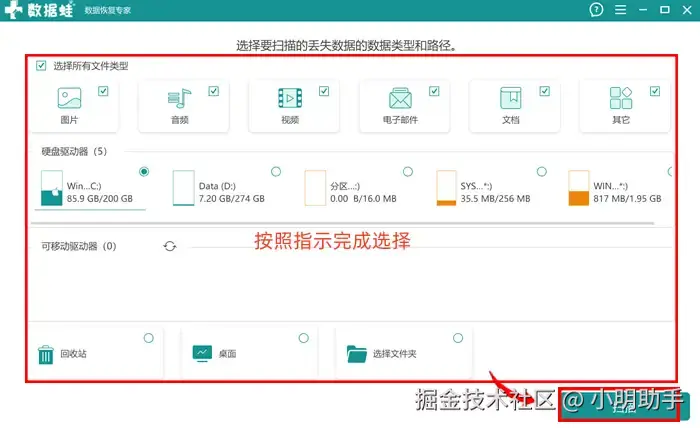This screenshot has height=428, width=700.
Task: Select the 分区 partition radio button
Action: coord(408,171)
